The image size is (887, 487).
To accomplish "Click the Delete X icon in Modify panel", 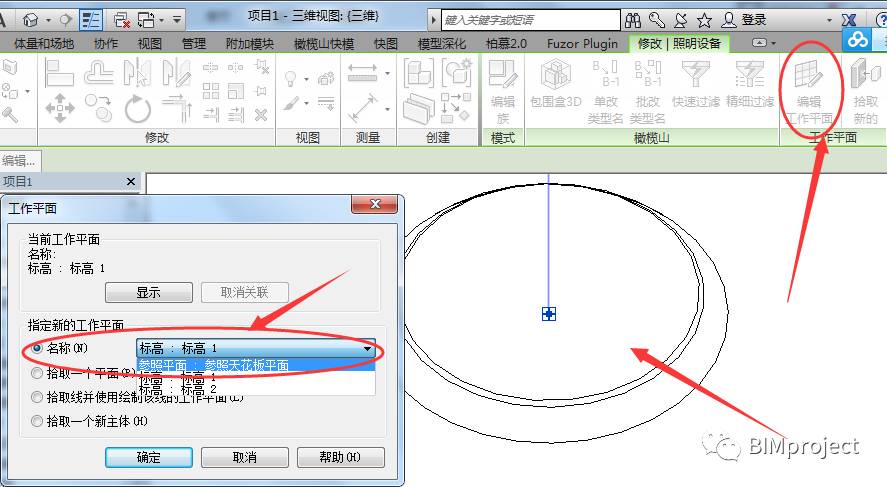I will tap(260, 115).
